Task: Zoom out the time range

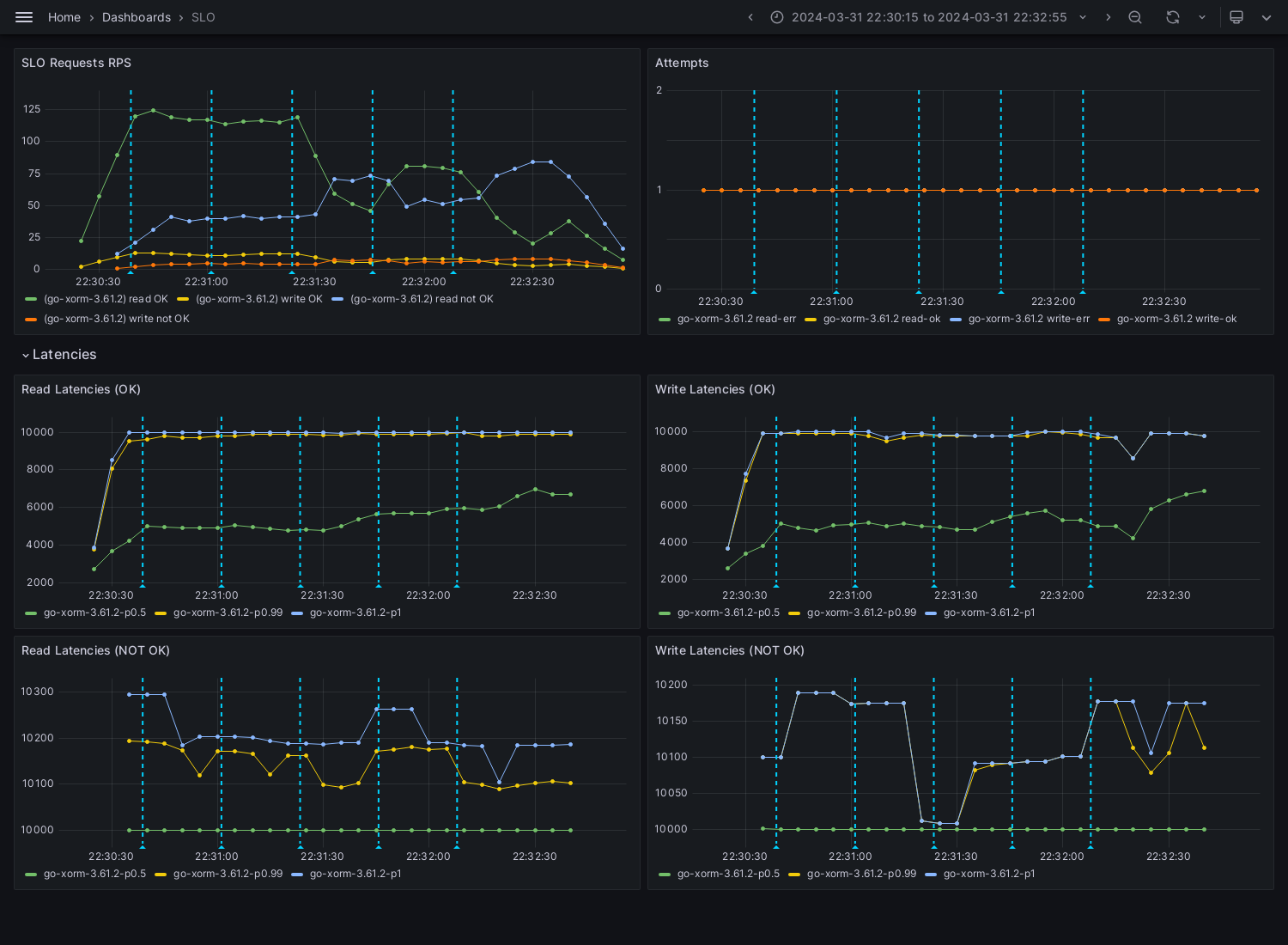Action: pyautogui.click(x=1135, y=17)
